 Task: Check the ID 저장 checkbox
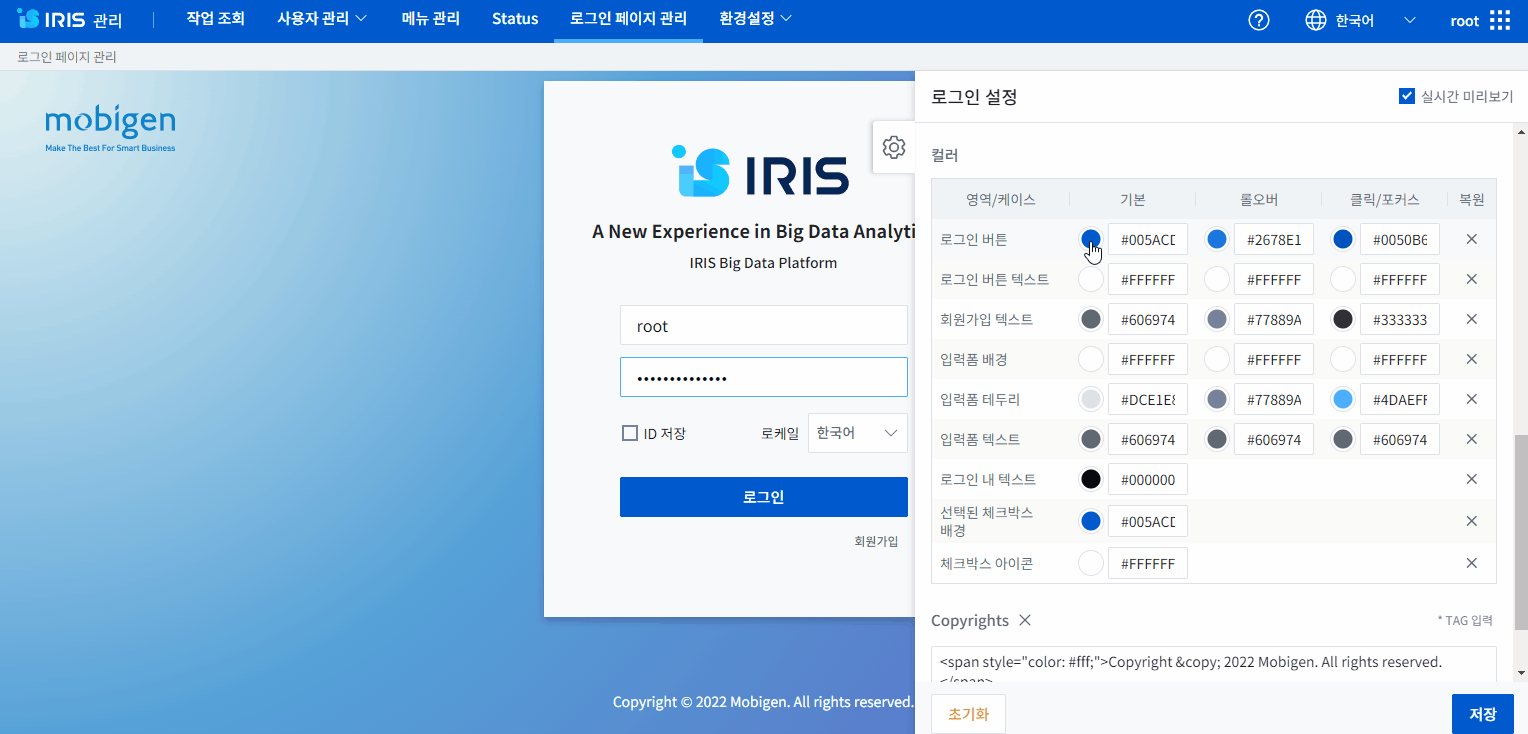pyautogui.click(x=629, y=433)
